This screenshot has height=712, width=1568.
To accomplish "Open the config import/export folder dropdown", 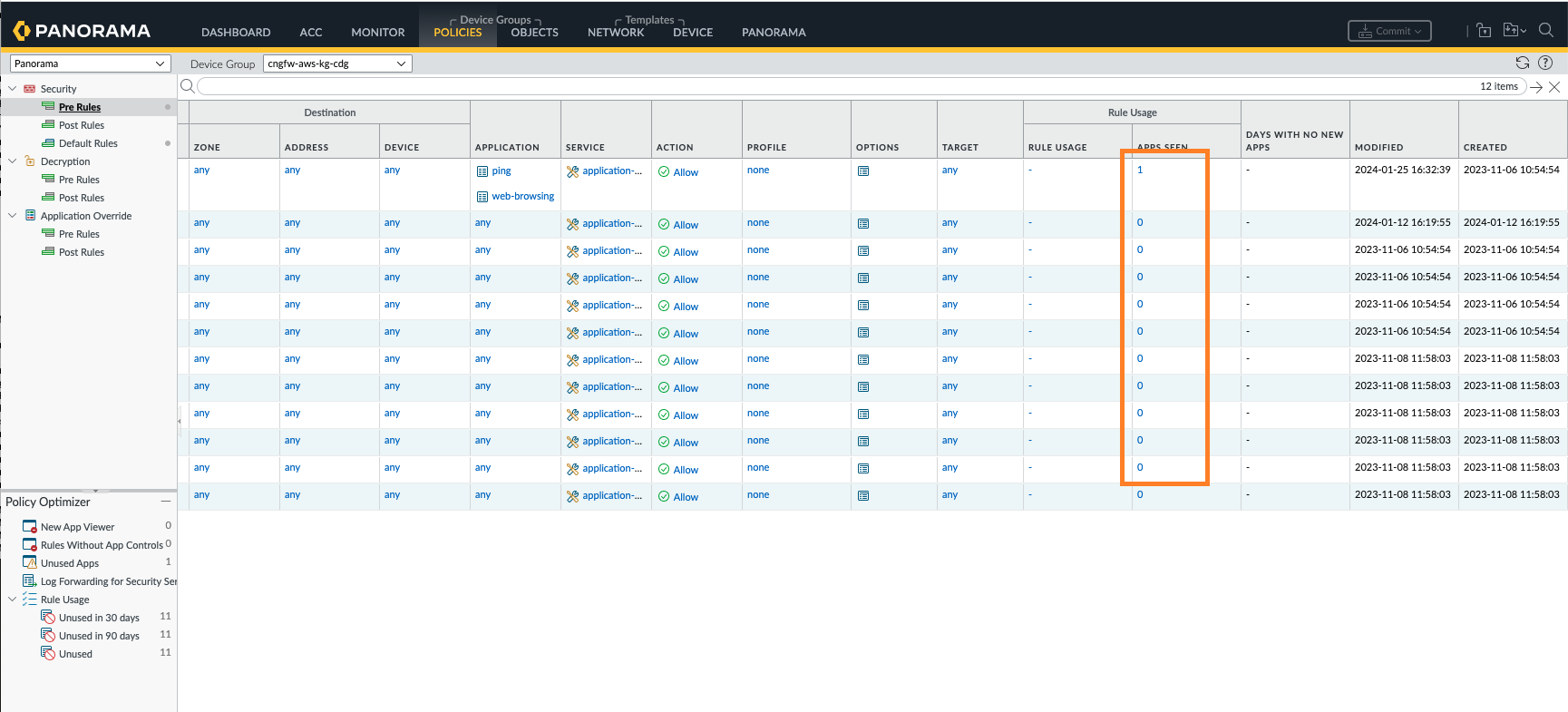I will pyautogui.click(x=1514, y=31).
